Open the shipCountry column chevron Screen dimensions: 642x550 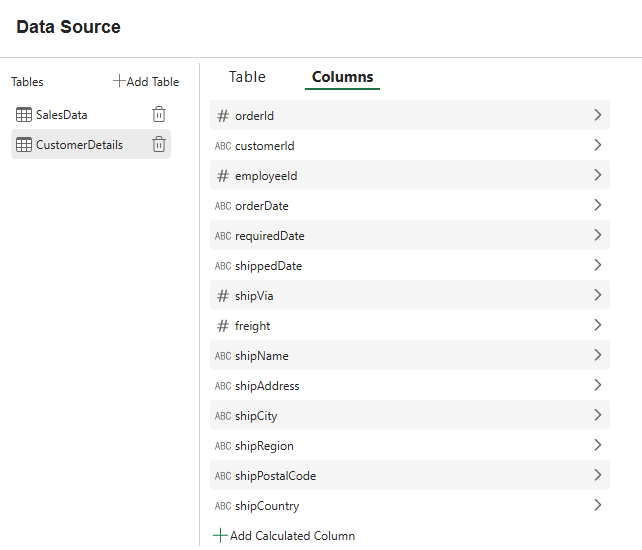(597, 505)
